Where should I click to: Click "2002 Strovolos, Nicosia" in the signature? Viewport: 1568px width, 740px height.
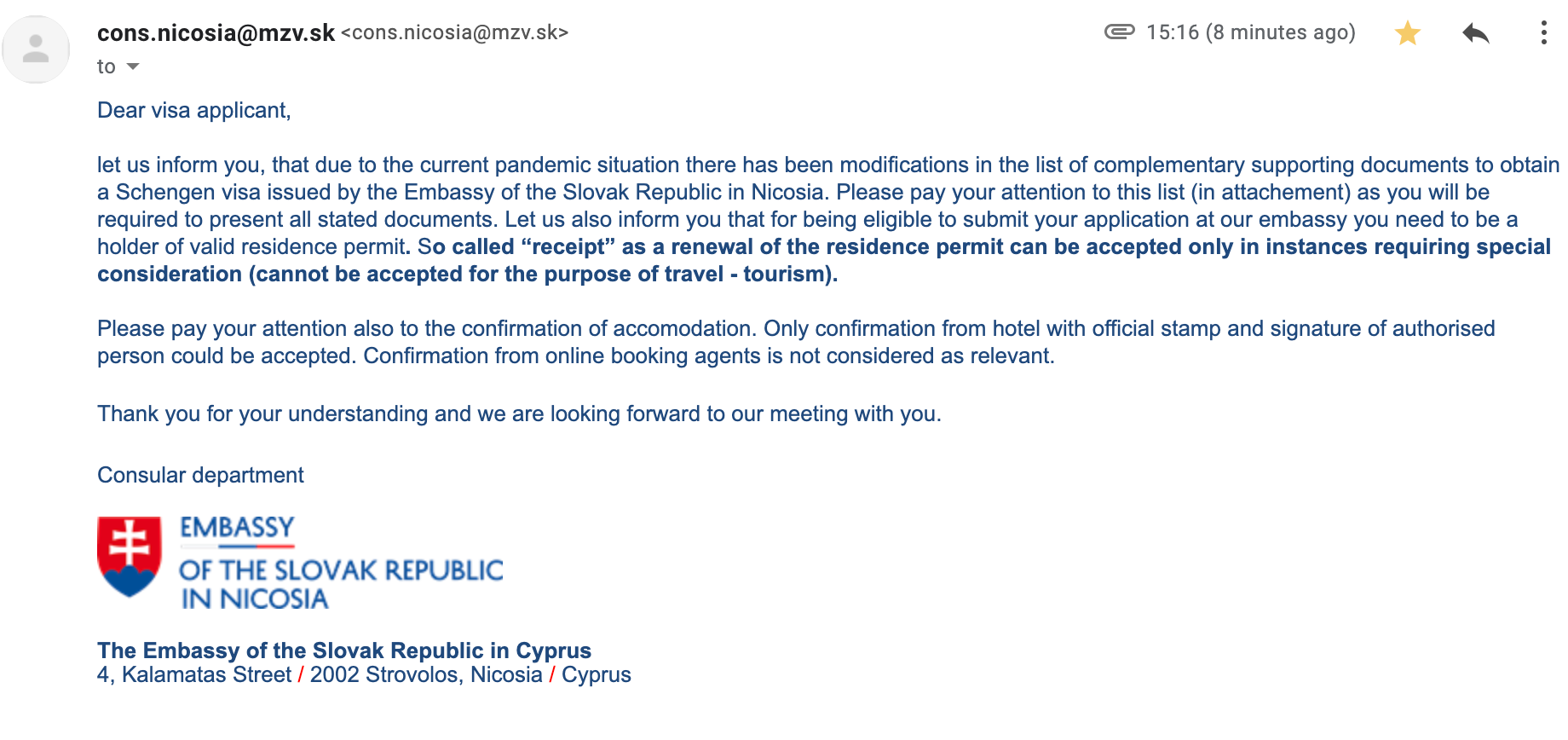(x=426, y=675)
